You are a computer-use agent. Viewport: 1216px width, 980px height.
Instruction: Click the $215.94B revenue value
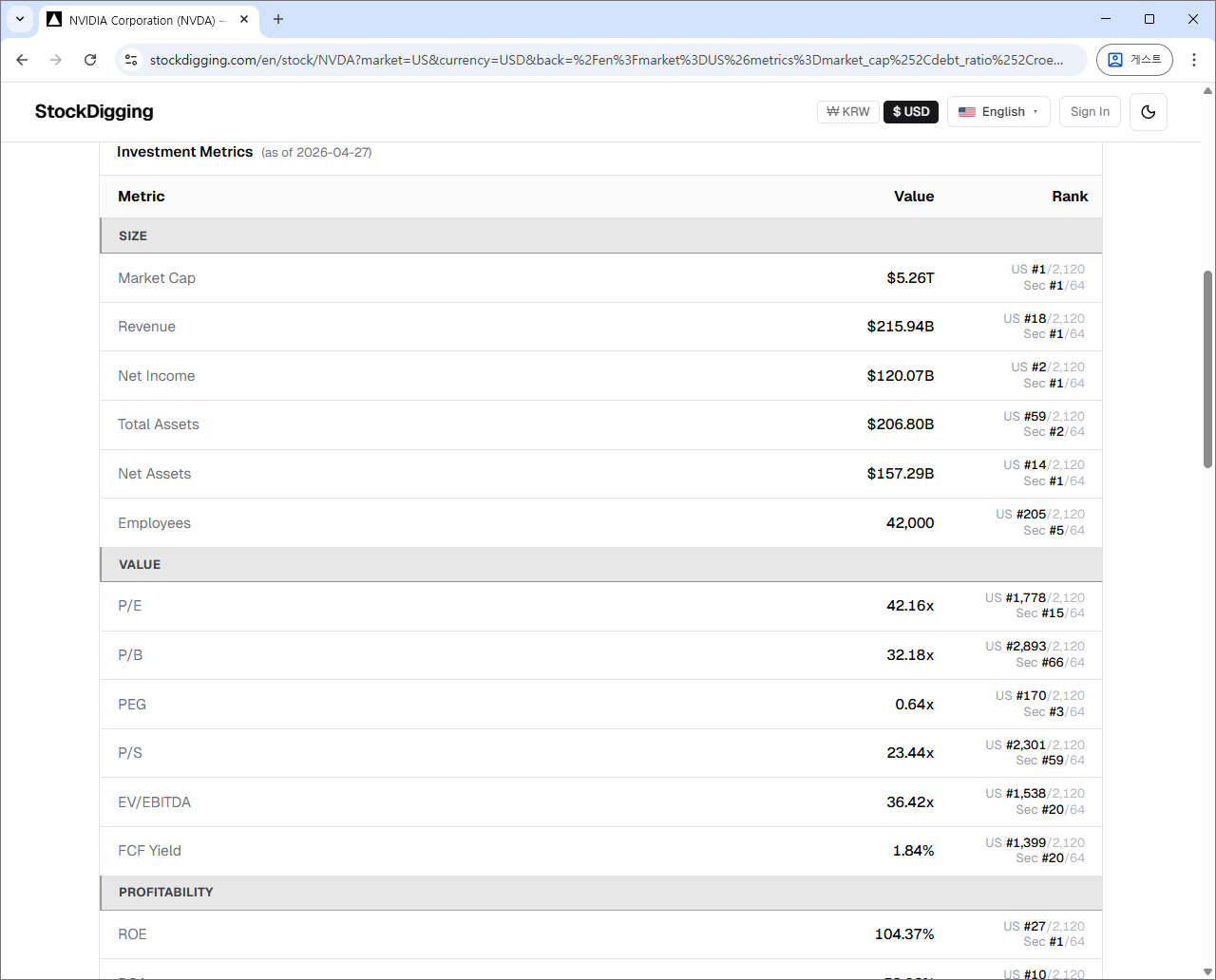[901, 327]
